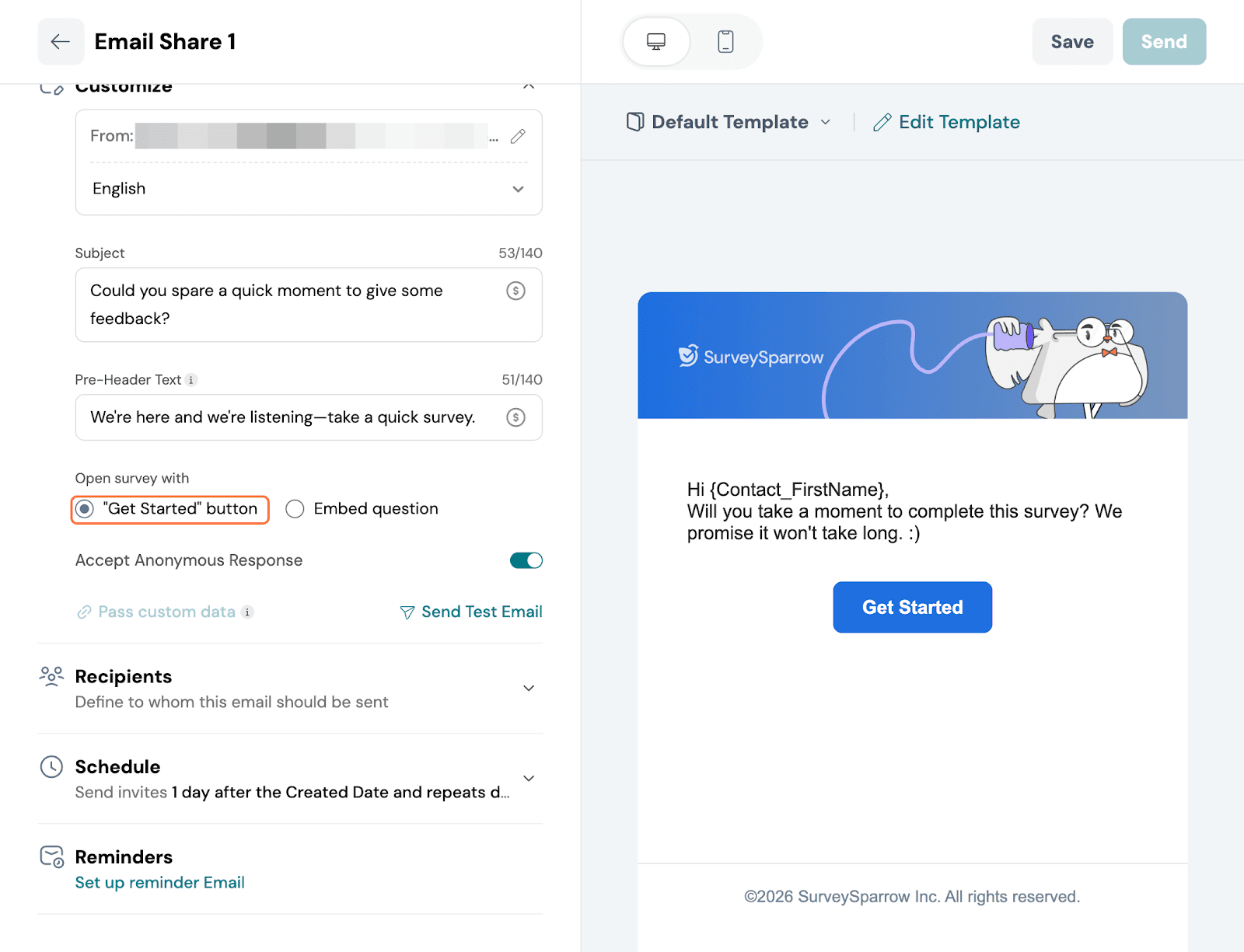Switch to desktop preview mode
Image resolution: width=1244 pixels, height=952 pixels.
pos(656,42)
